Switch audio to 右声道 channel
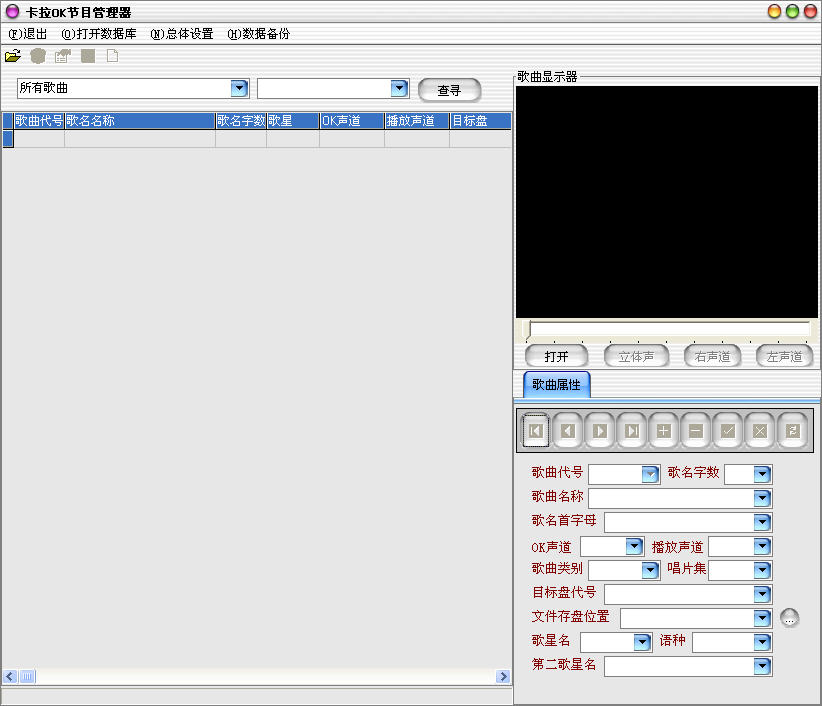Screen dimensions: 822x706 tap(713, 356)
